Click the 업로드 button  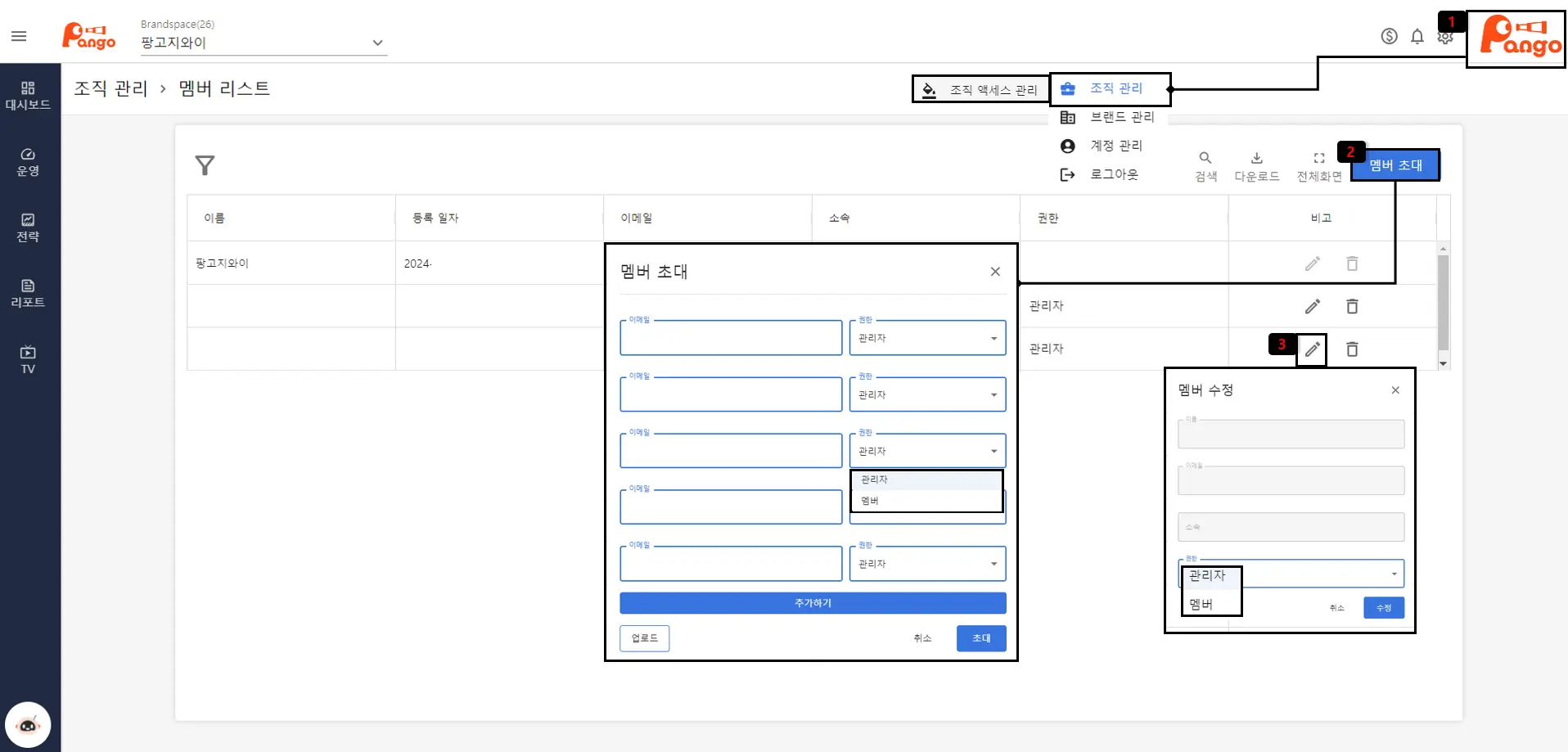click(644, 638)
